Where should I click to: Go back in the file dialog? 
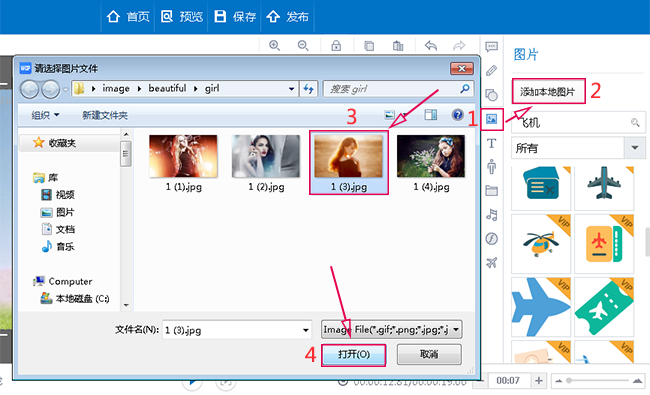(x=29, y=89)
